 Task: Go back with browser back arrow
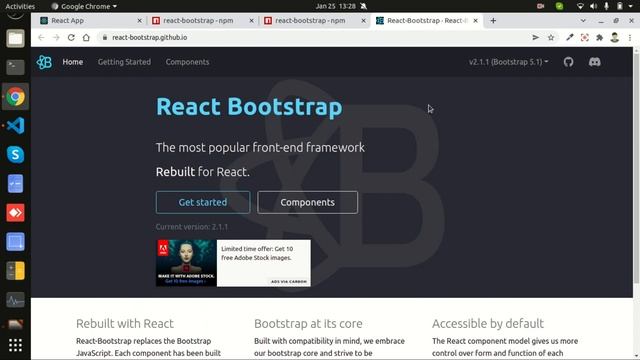(41, 38)
